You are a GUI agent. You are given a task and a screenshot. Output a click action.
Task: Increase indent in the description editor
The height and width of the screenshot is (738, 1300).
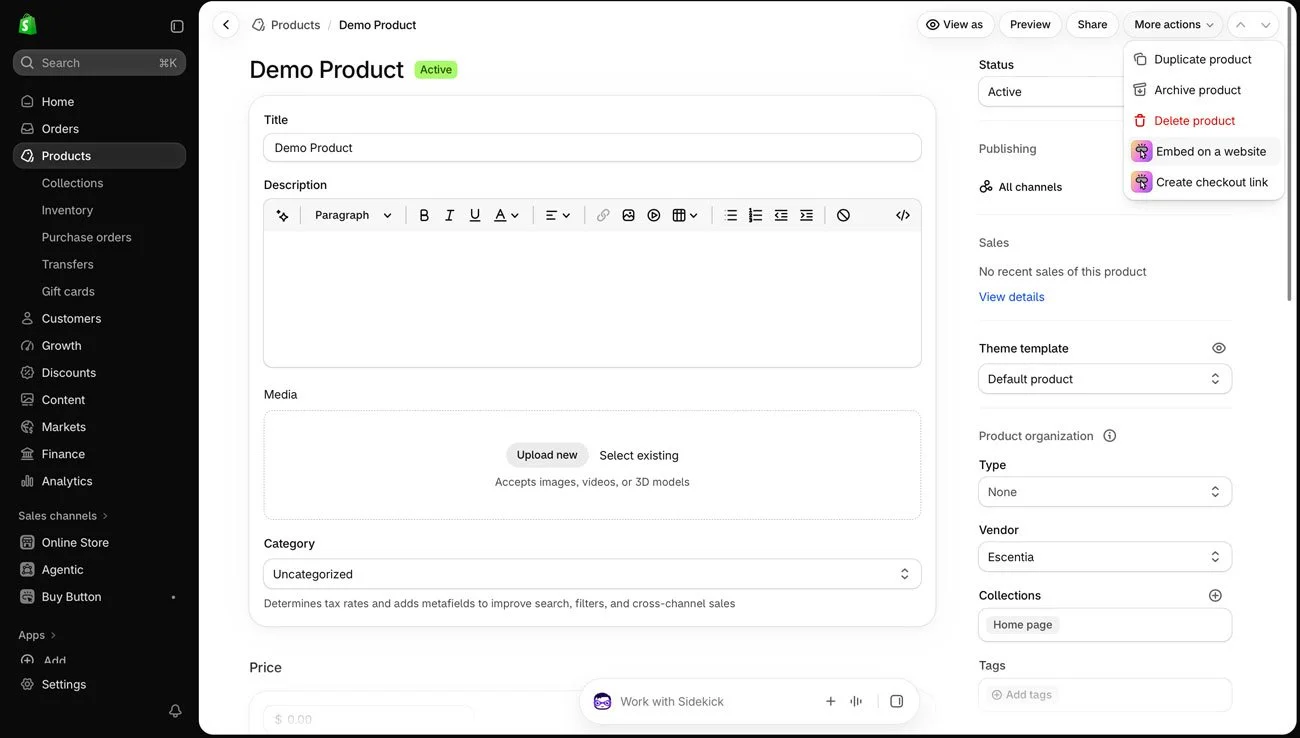click(x=806, y=215)
